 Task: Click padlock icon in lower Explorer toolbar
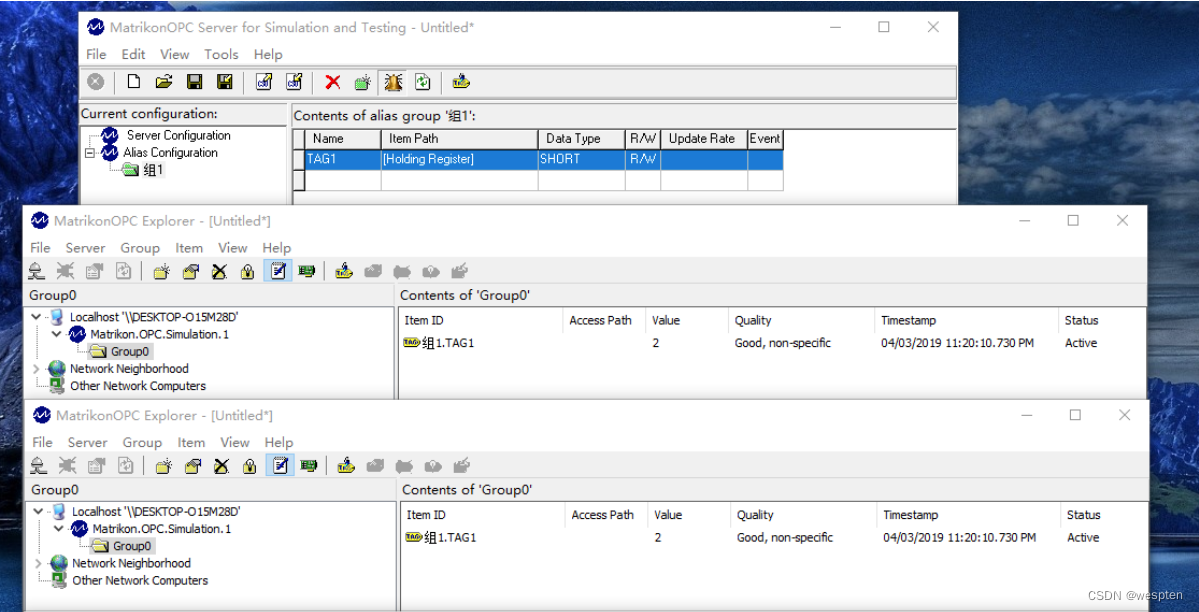coord(250,465)
